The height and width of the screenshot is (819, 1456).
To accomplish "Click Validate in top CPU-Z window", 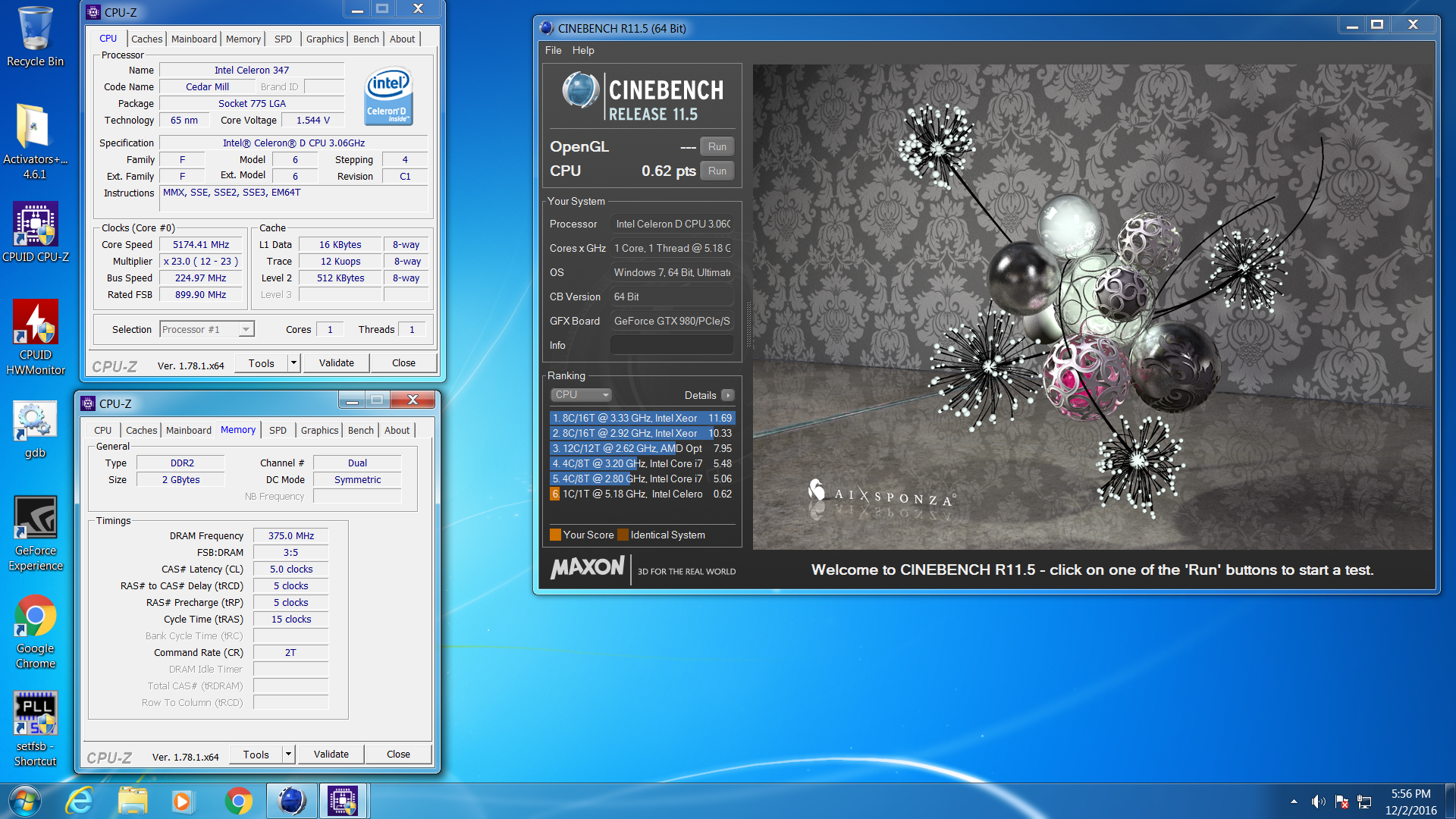I will 336,363.
